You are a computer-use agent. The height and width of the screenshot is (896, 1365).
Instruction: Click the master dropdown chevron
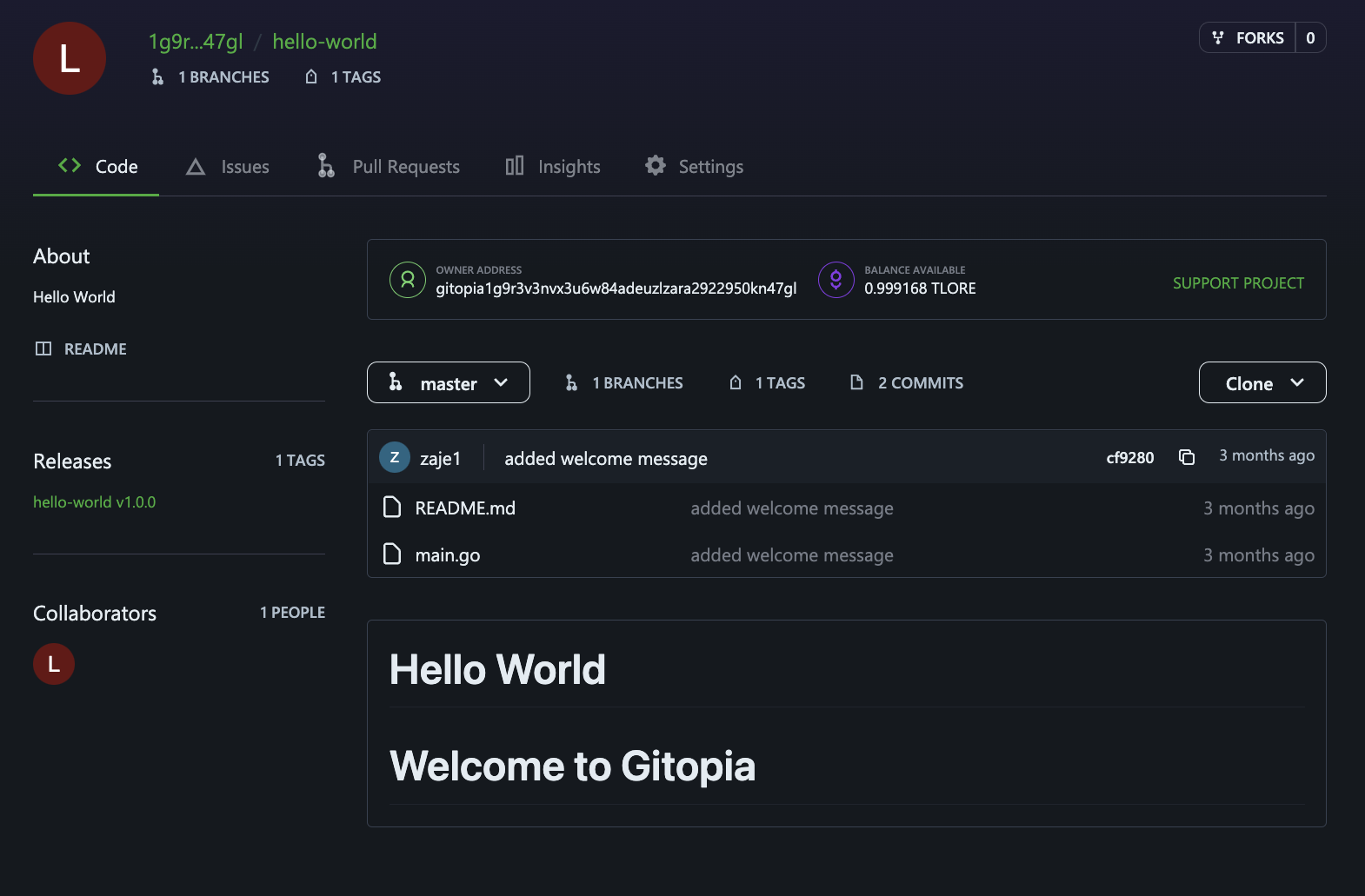501,382
